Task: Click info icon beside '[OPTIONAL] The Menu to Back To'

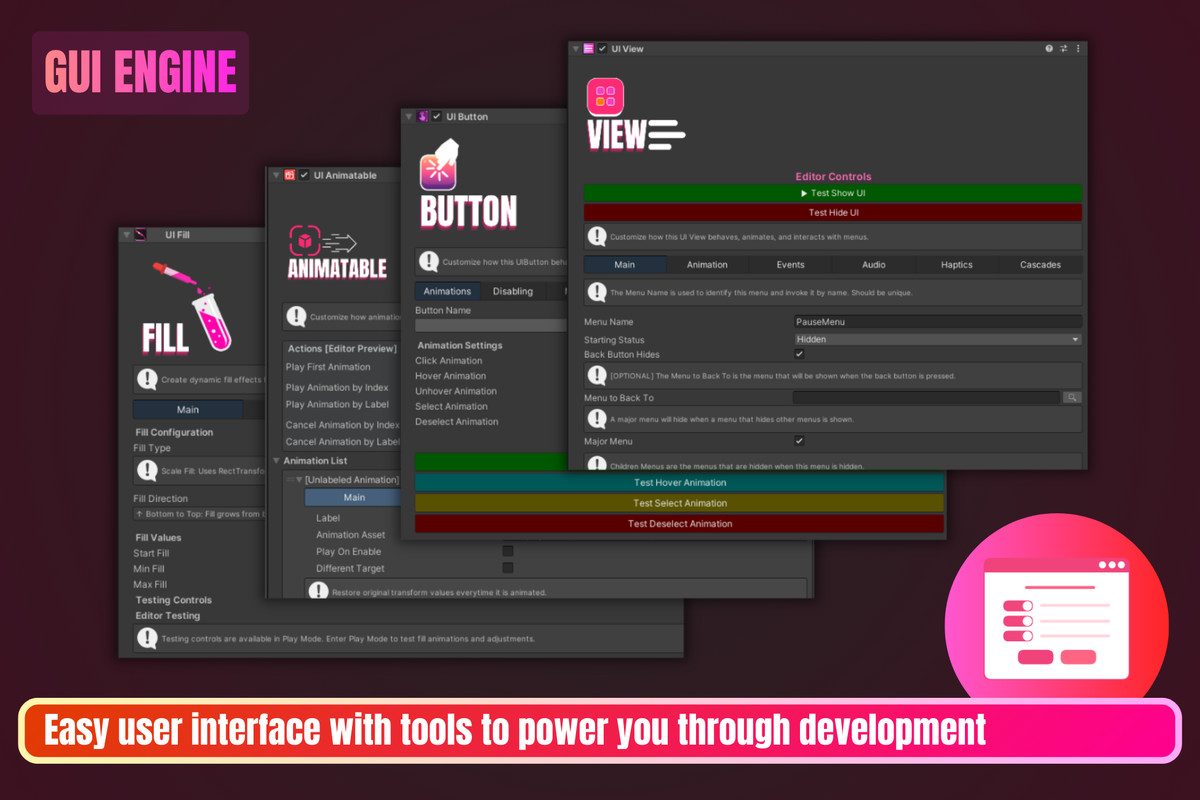Action: 597,376
